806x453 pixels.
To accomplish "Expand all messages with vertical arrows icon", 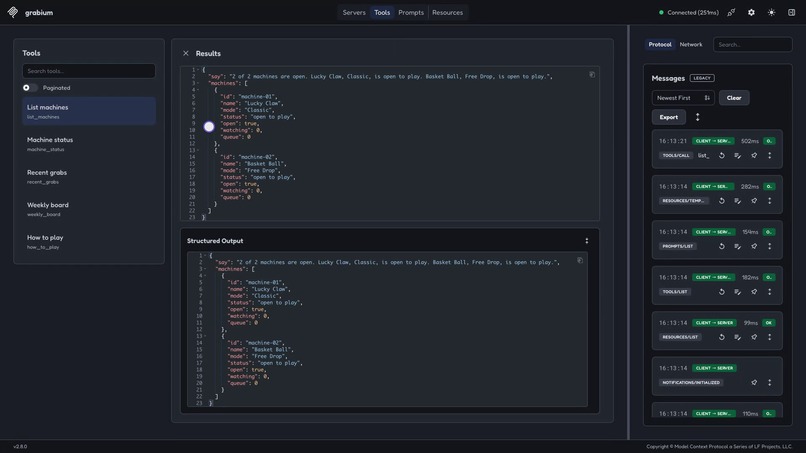I will [x=697, y=117].
